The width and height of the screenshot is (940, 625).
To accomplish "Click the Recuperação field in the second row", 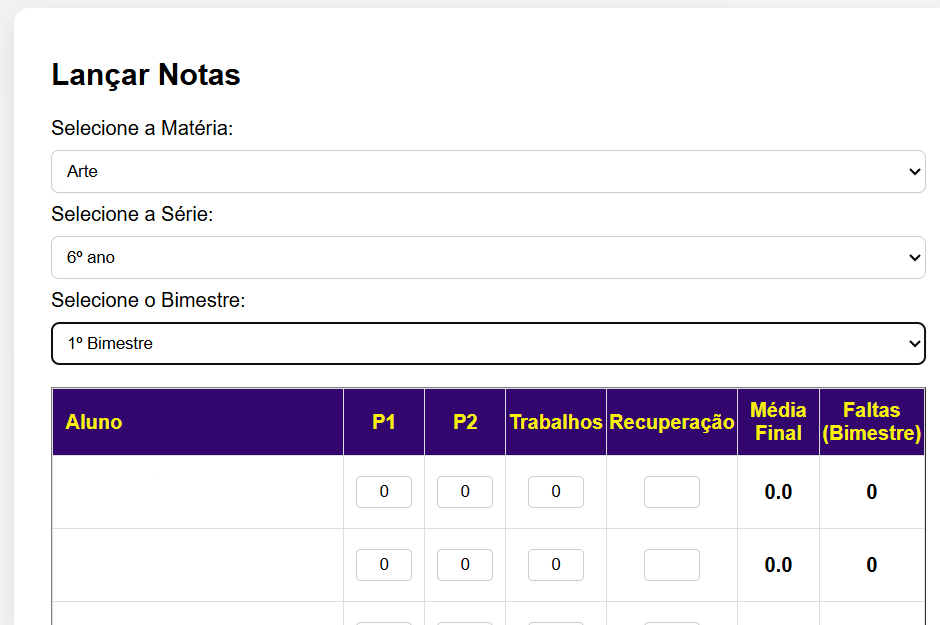I will (x=671, y=564).
